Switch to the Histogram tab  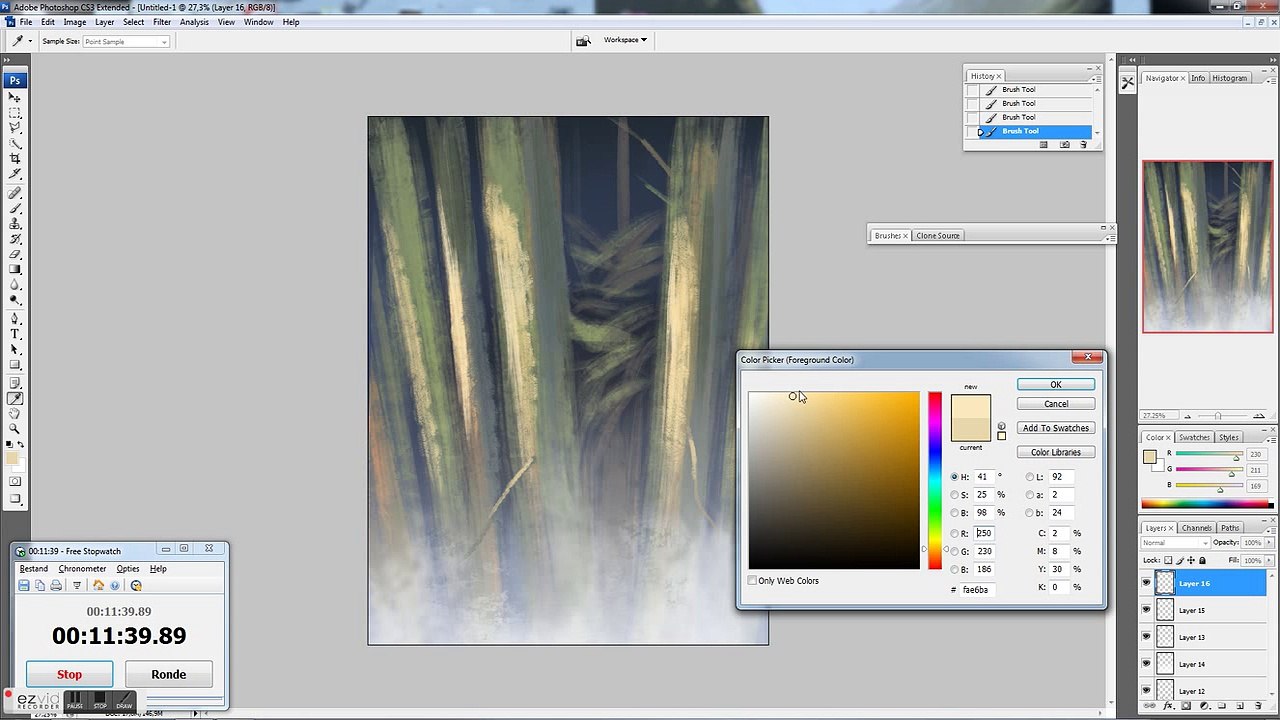[x=1229, y=78]
